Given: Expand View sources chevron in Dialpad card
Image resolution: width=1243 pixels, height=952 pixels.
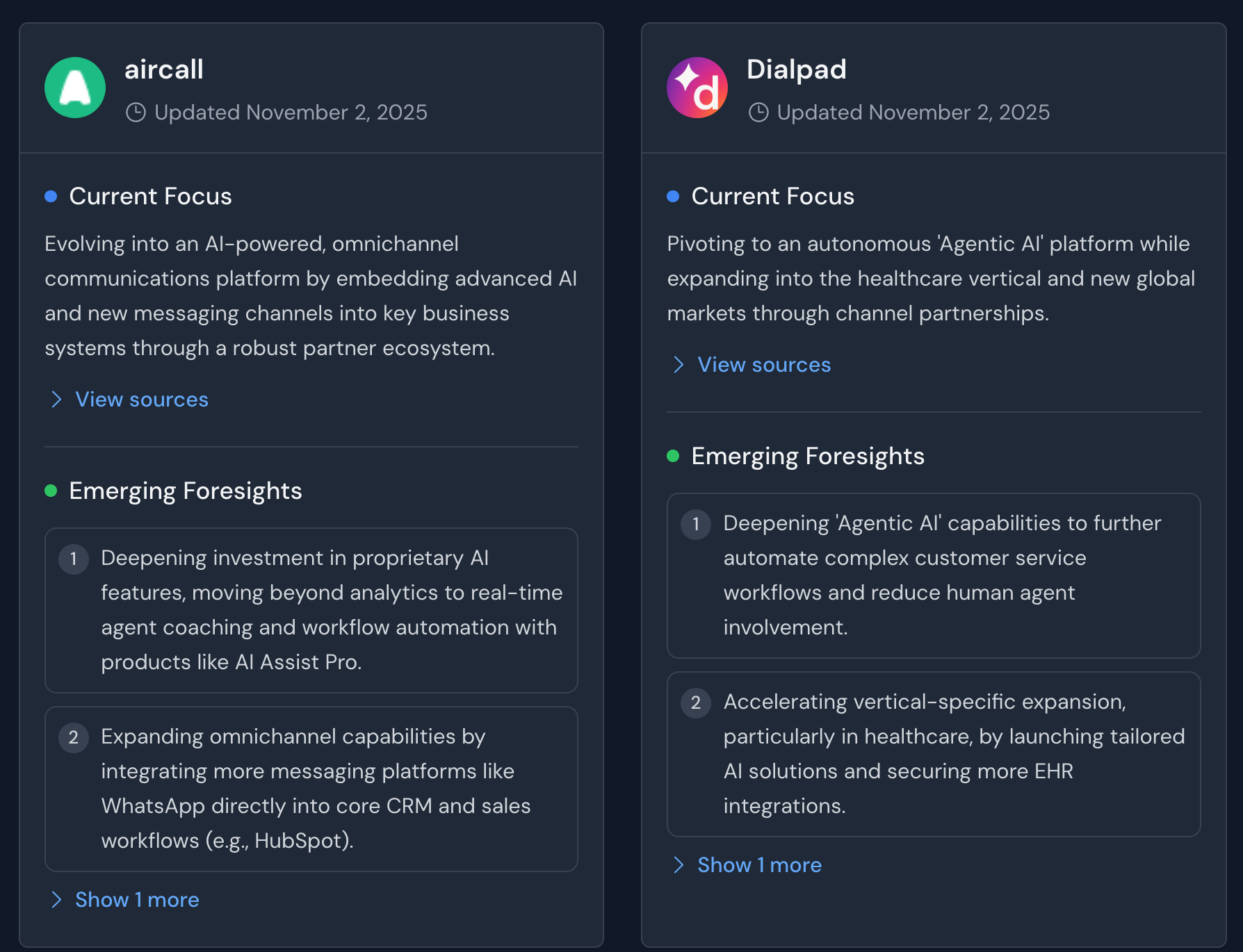Looking at the screenshot, I should [679, 365].
